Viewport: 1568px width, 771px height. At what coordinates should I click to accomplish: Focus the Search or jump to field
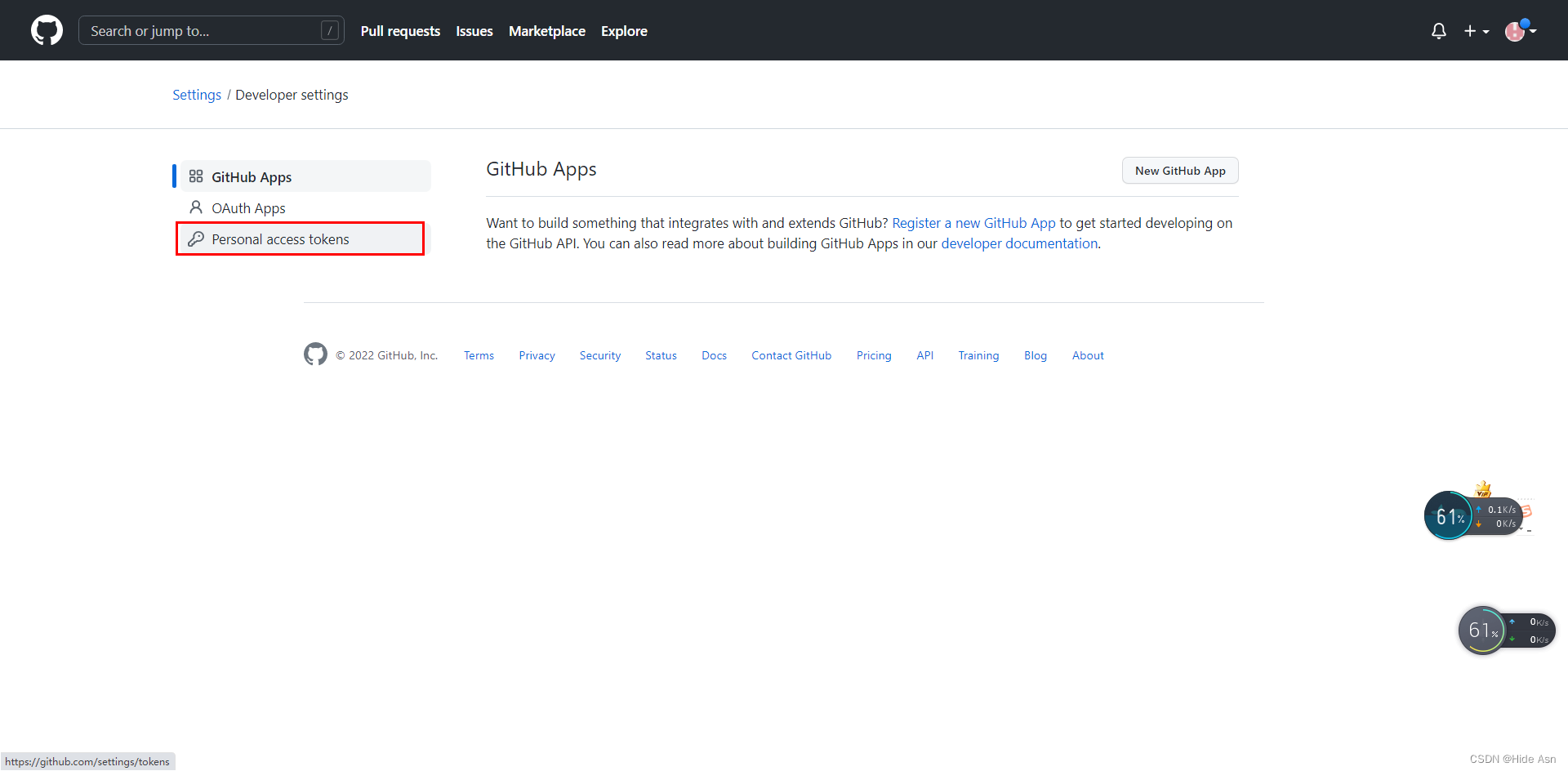click(x=211, y=30)
